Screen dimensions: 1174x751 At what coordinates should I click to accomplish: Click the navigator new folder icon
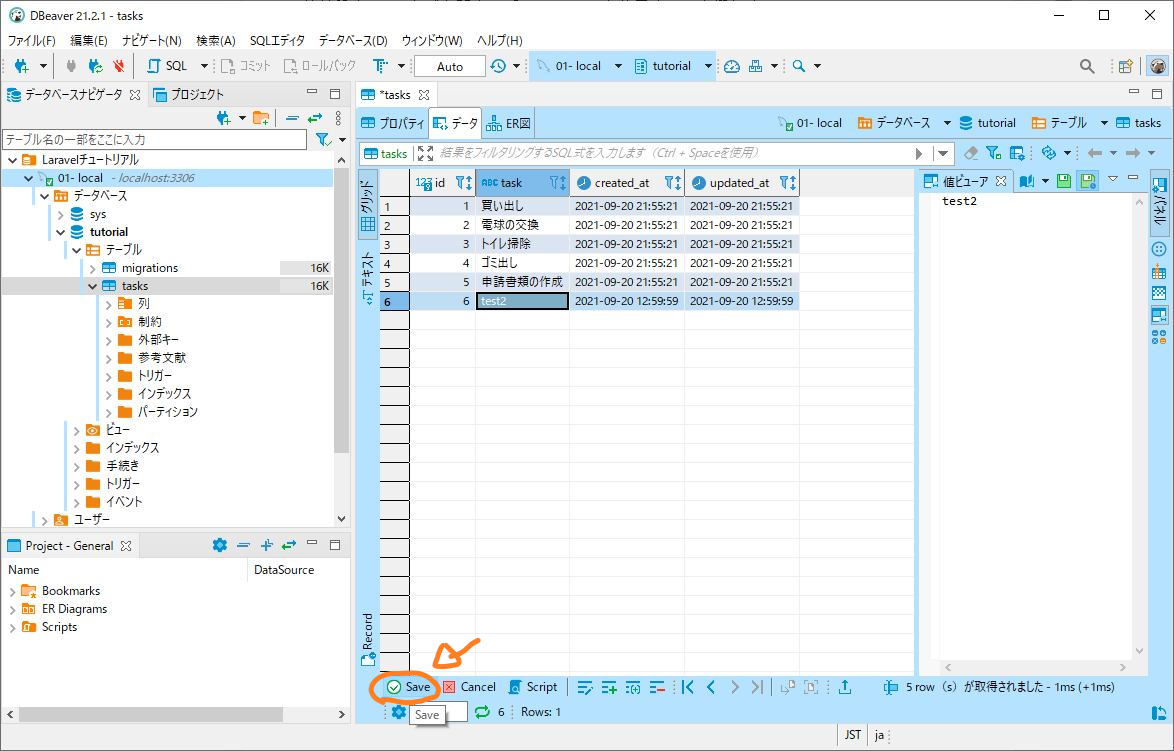[261, 118]
